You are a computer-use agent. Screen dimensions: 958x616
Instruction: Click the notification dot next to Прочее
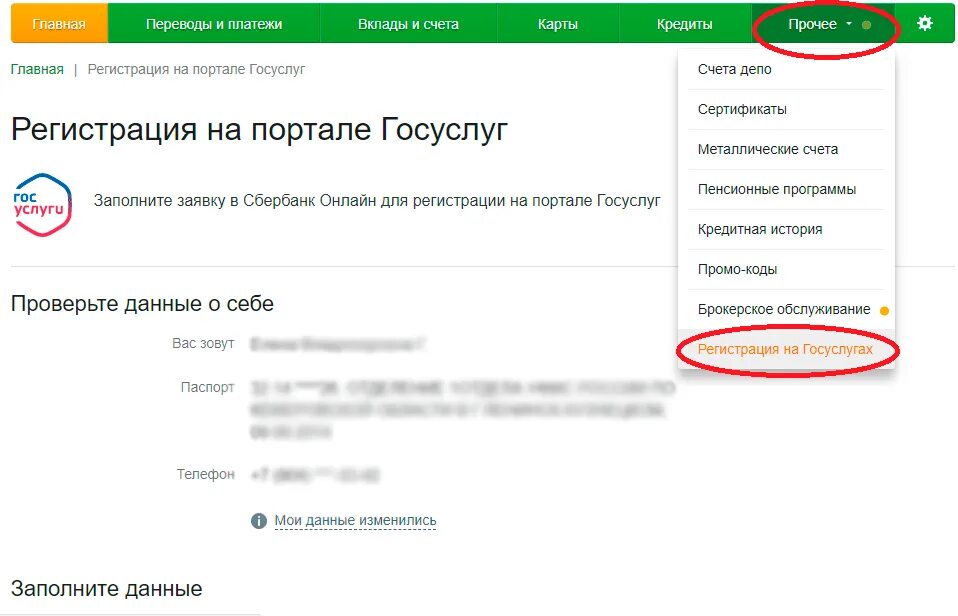pyautogui.click(x=866, y=25)
